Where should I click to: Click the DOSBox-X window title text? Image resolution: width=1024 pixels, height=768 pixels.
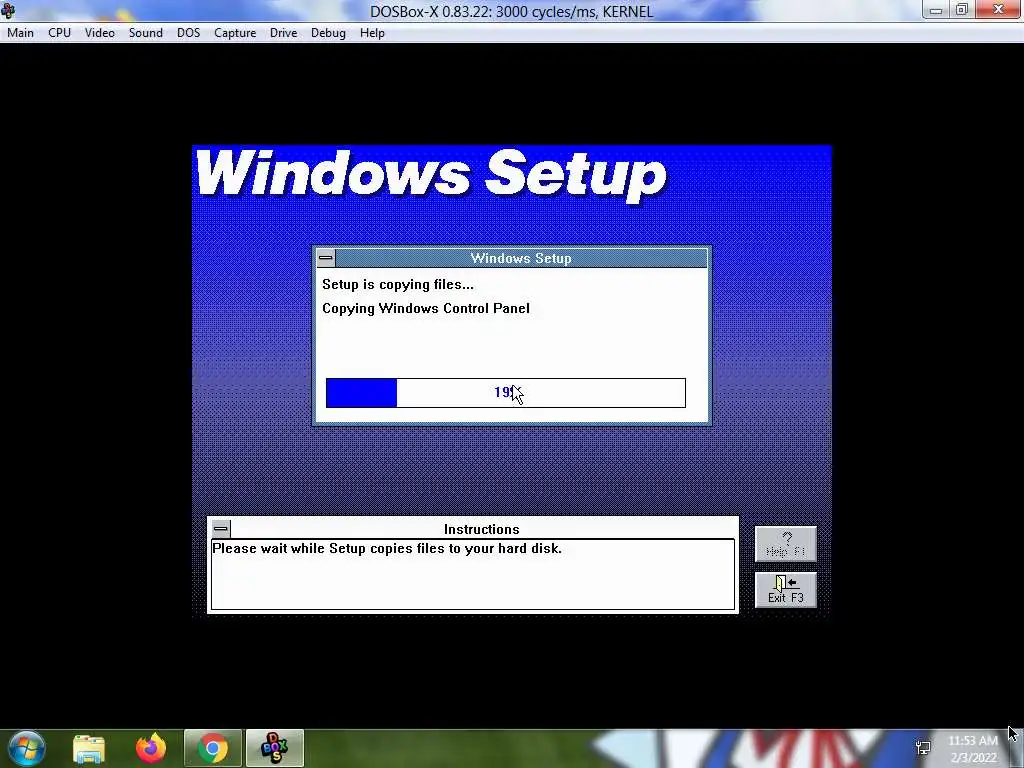click(511, 11)
